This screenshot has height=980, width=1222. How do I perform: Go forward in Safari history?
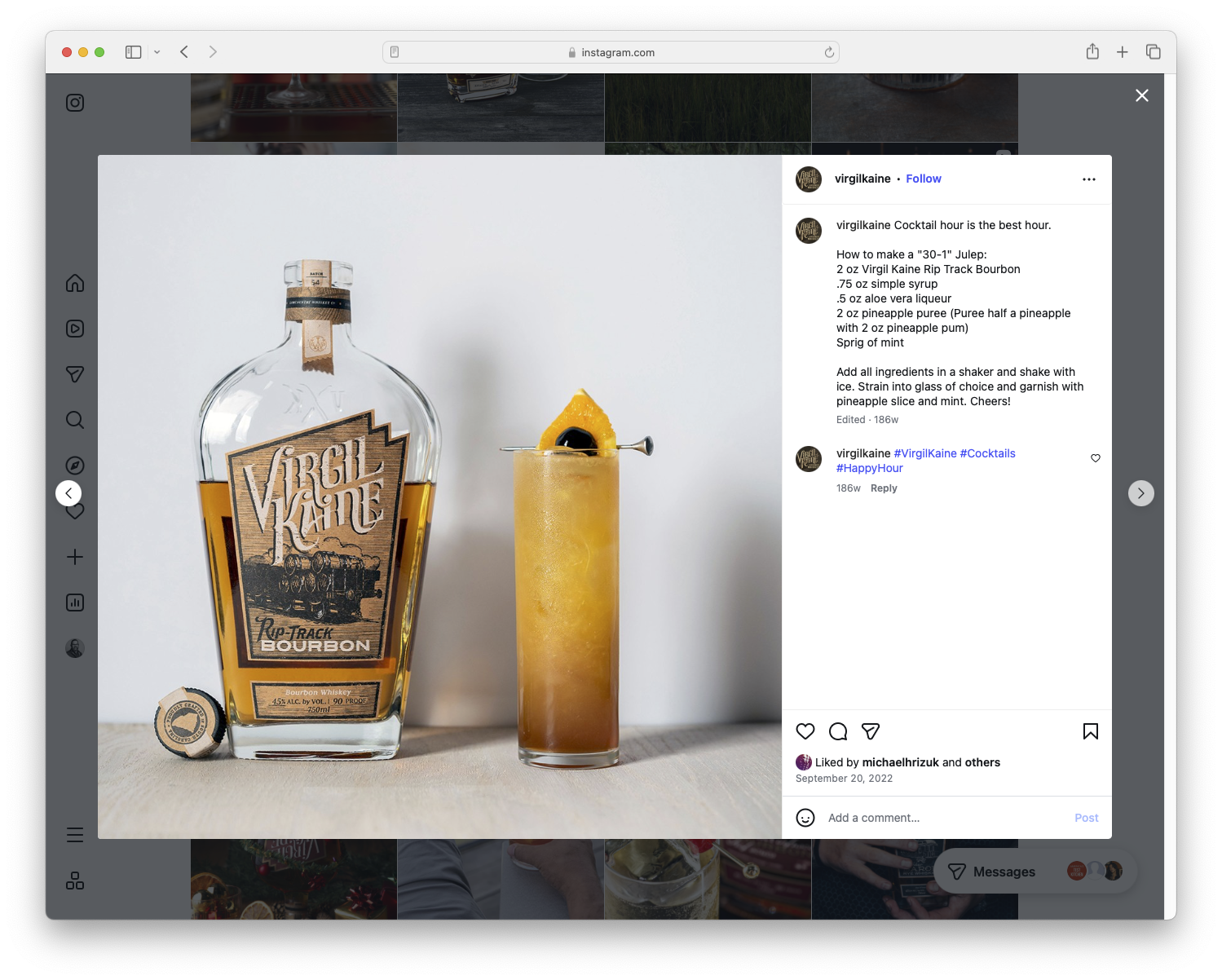(213, 52)
